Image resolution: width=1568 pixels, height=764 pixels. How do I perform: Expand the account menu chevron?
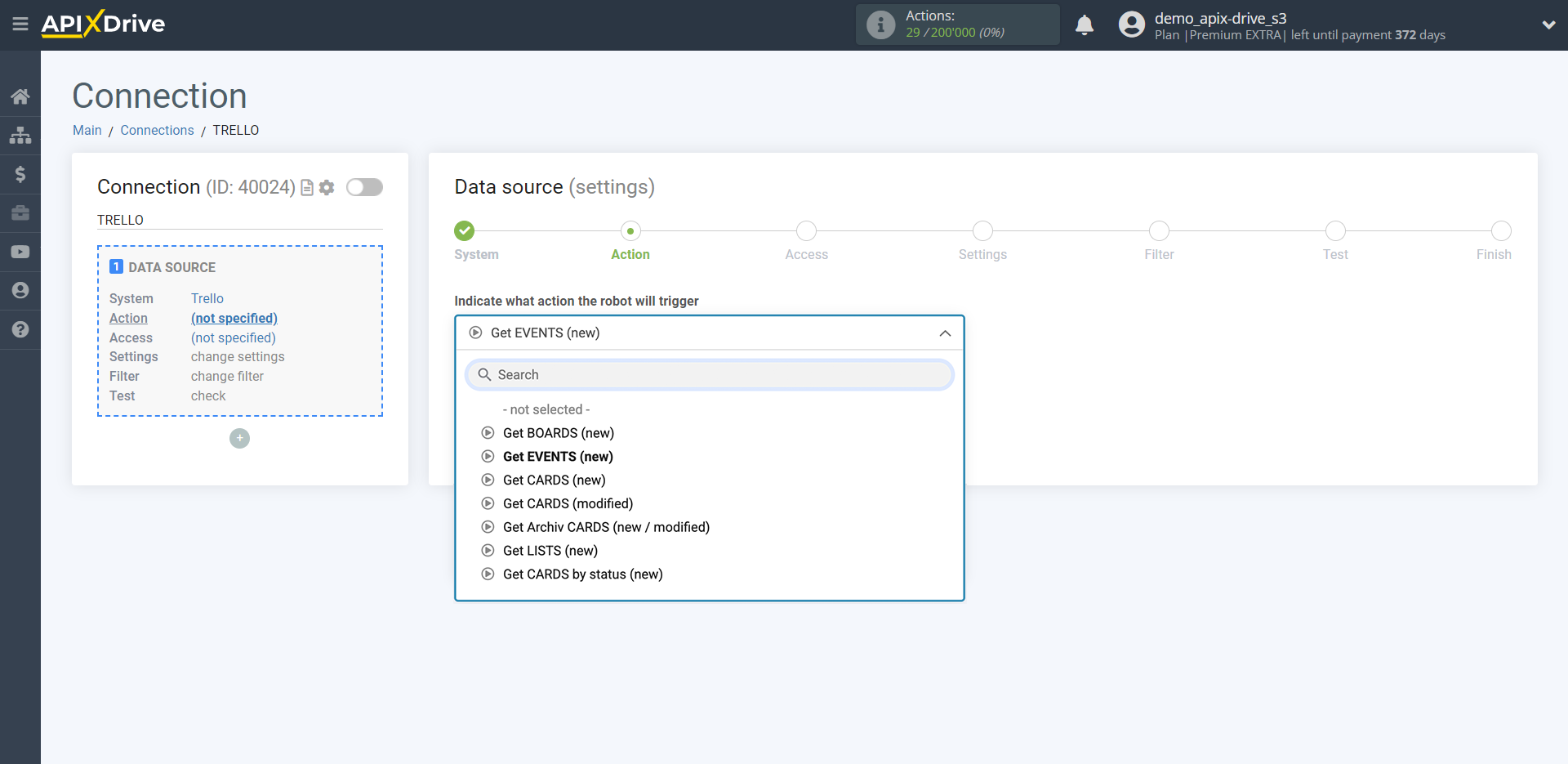1548,25
